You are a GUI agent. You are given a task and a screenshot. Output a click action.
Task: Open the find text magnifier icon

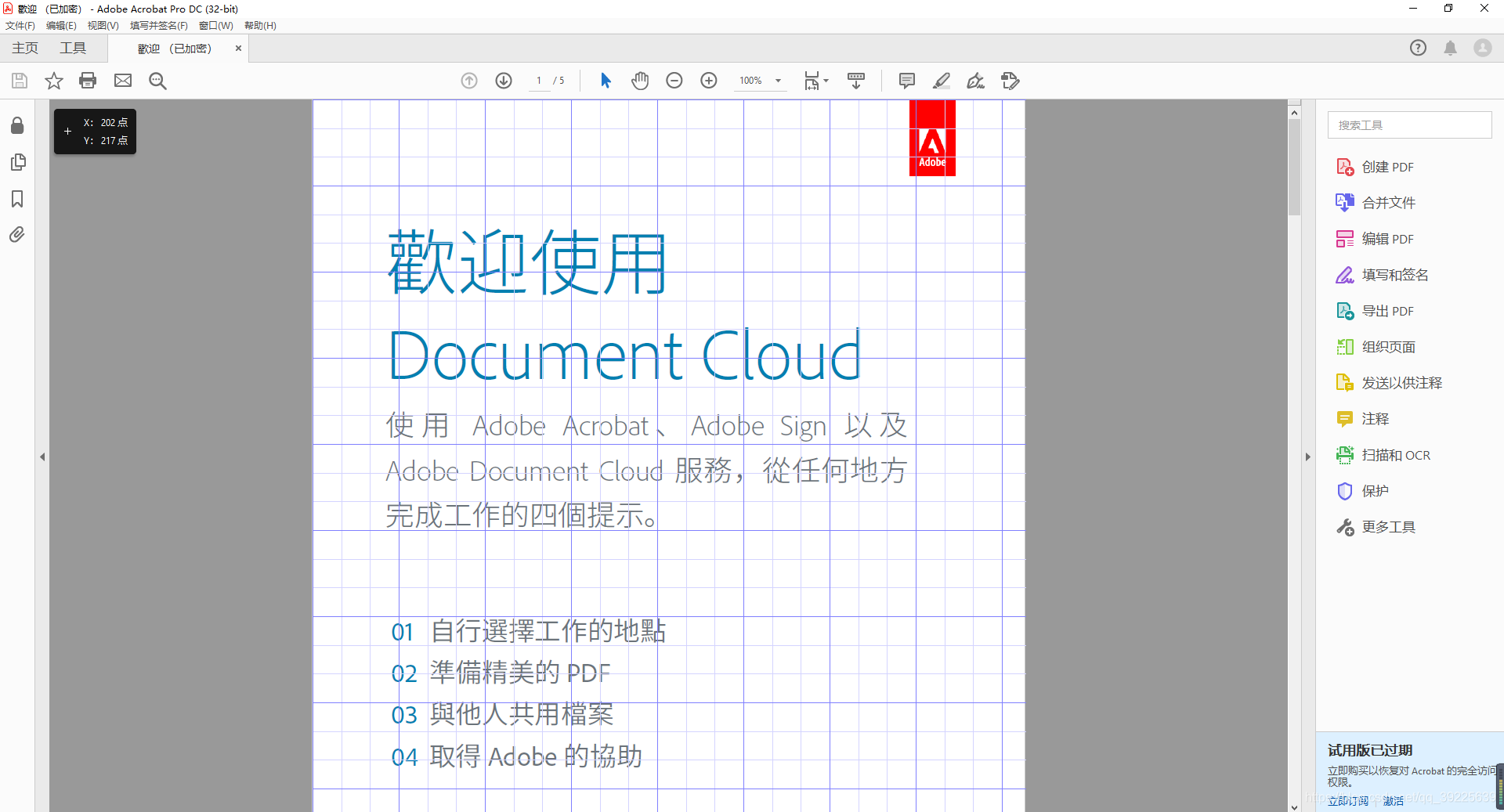click(157, 81)
